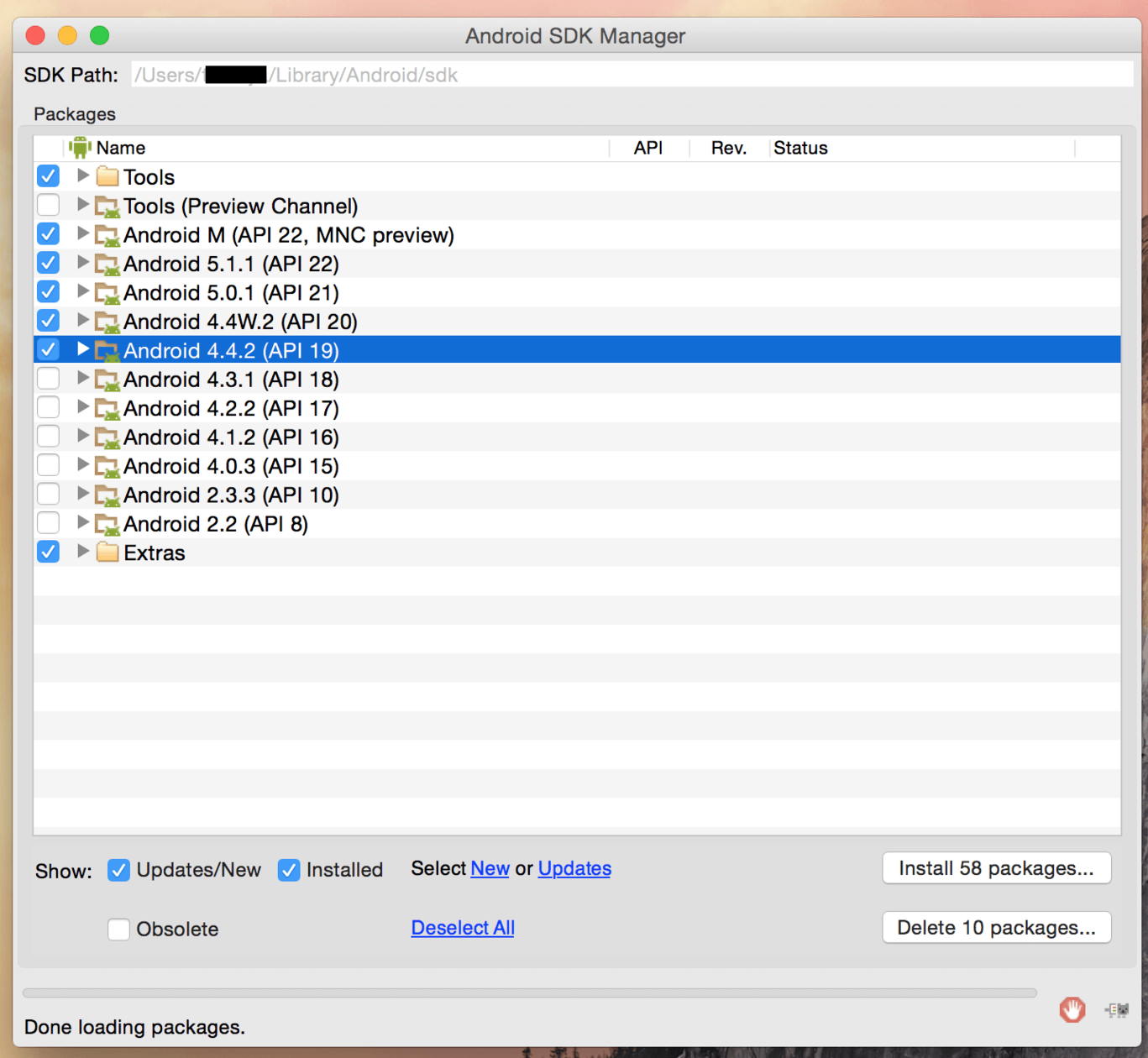
Task: Click the Android robot icon in Name header
Action: (80, 148)
